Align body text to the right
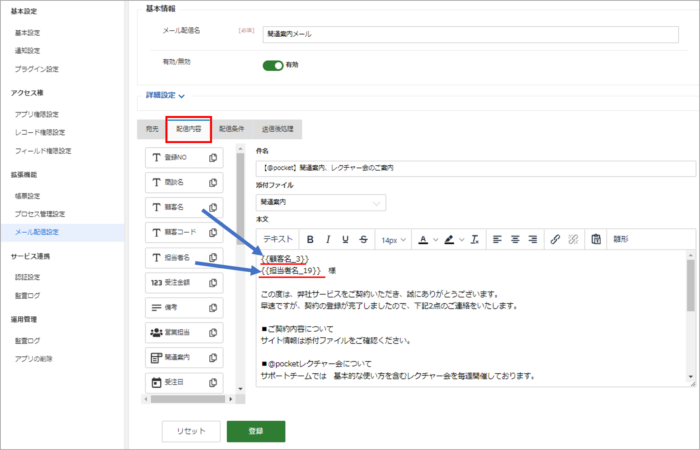The width and height of the screenshot is (700, 450). pos(533,240)
